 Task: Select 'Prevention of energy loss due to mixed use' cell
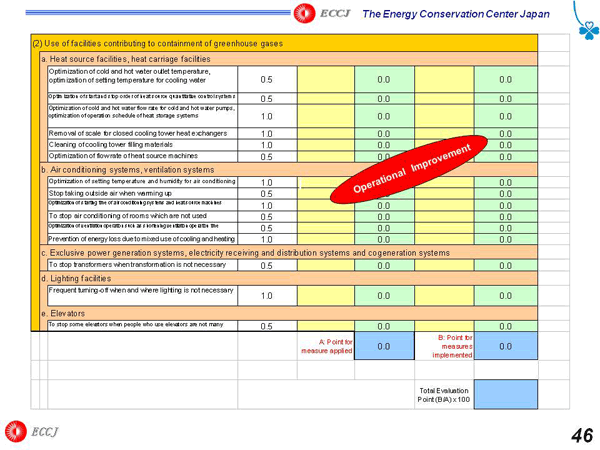pos(142,239)
